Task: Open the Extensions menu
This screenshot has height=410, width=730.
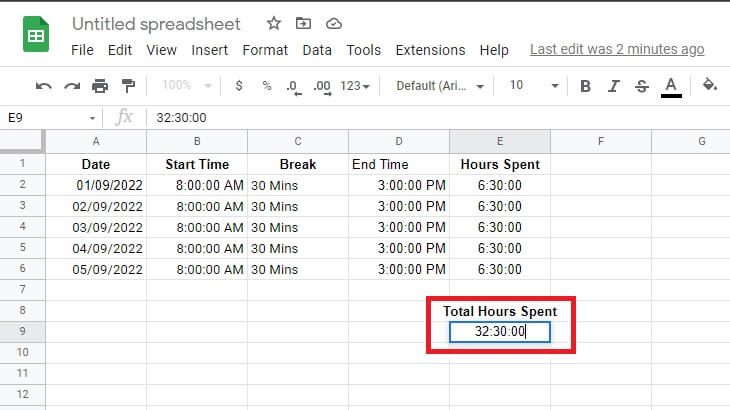Action: [430, 50]
